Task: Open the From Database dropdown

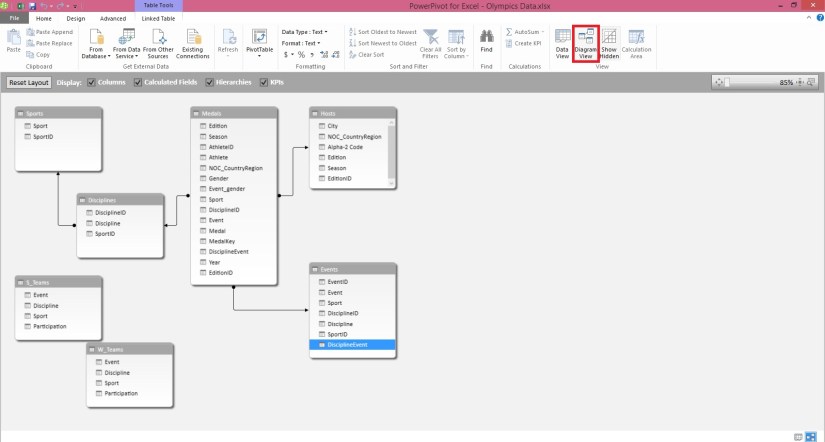Action: (x=96, y=43)
